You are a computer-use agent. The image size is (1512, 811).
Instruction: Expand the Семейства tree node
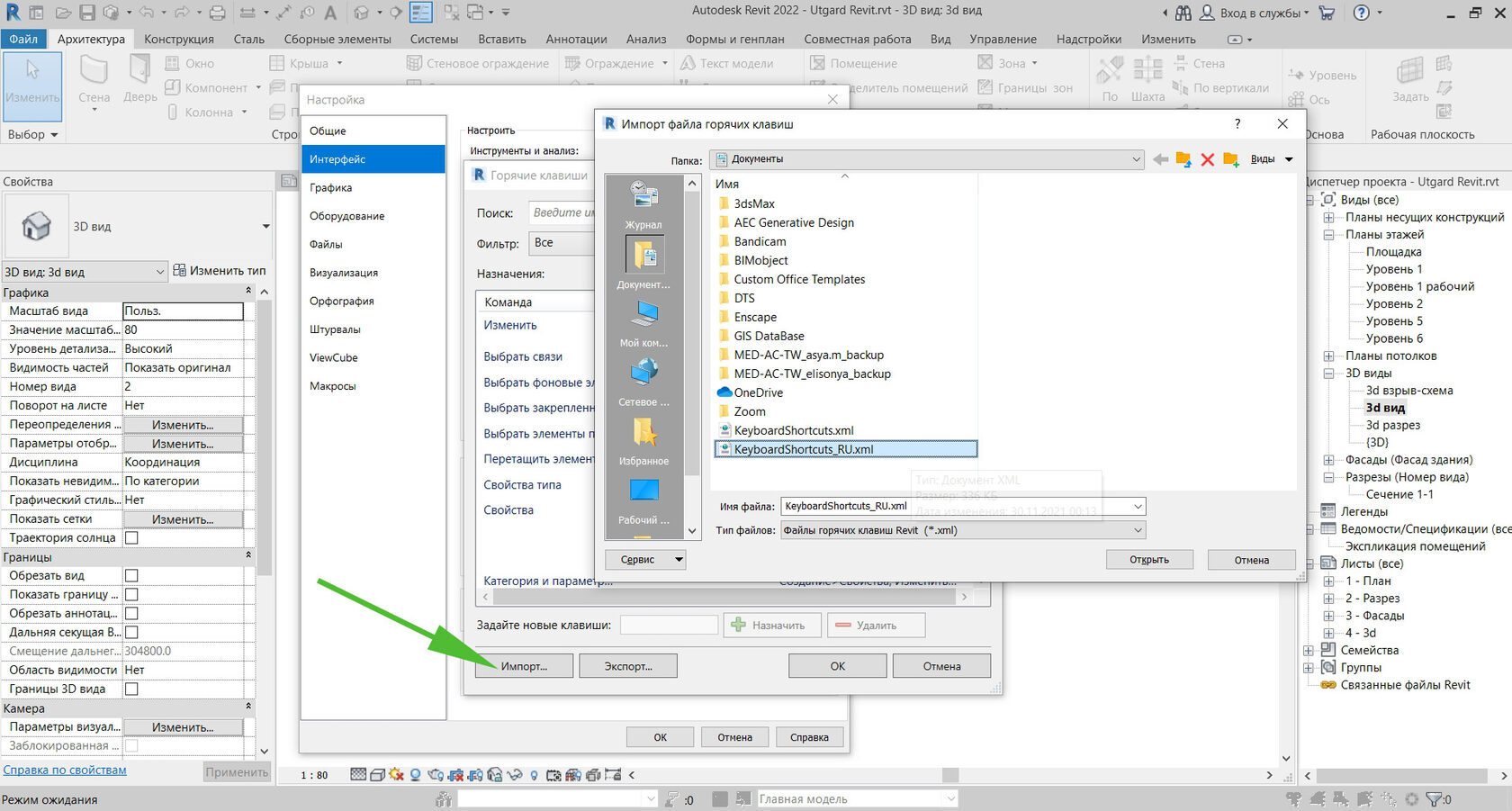1309,651
